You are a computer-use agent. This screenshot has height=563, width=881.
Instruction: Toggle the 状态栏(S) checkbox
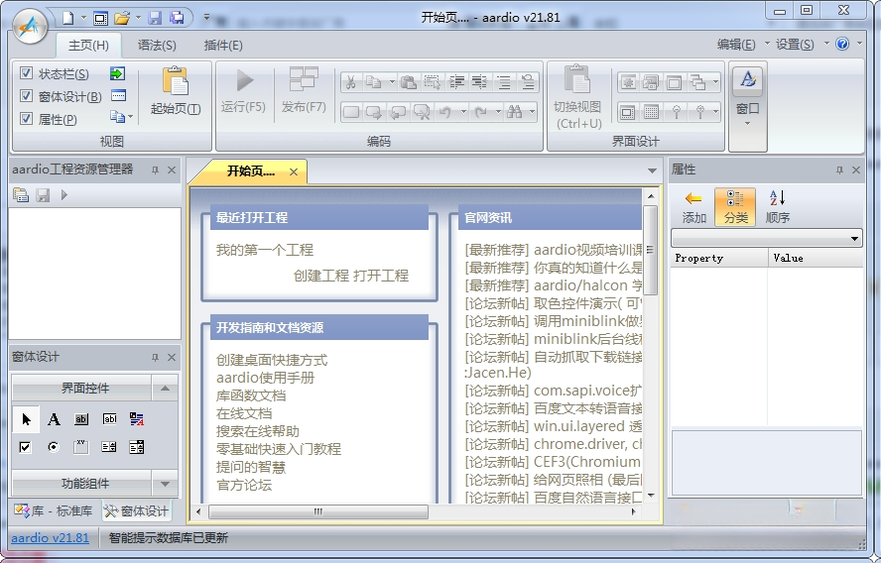pos(26,72)
